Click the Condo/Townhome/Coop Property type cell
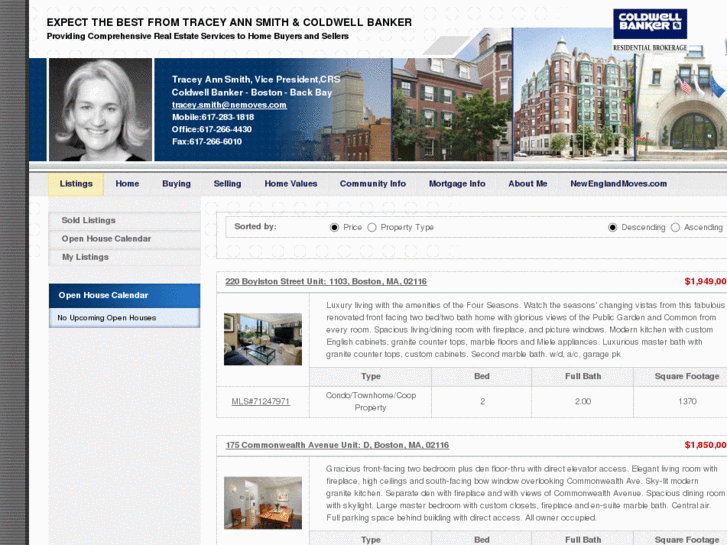The height and width of the screenshot is (545, 727). click(370, 402)
